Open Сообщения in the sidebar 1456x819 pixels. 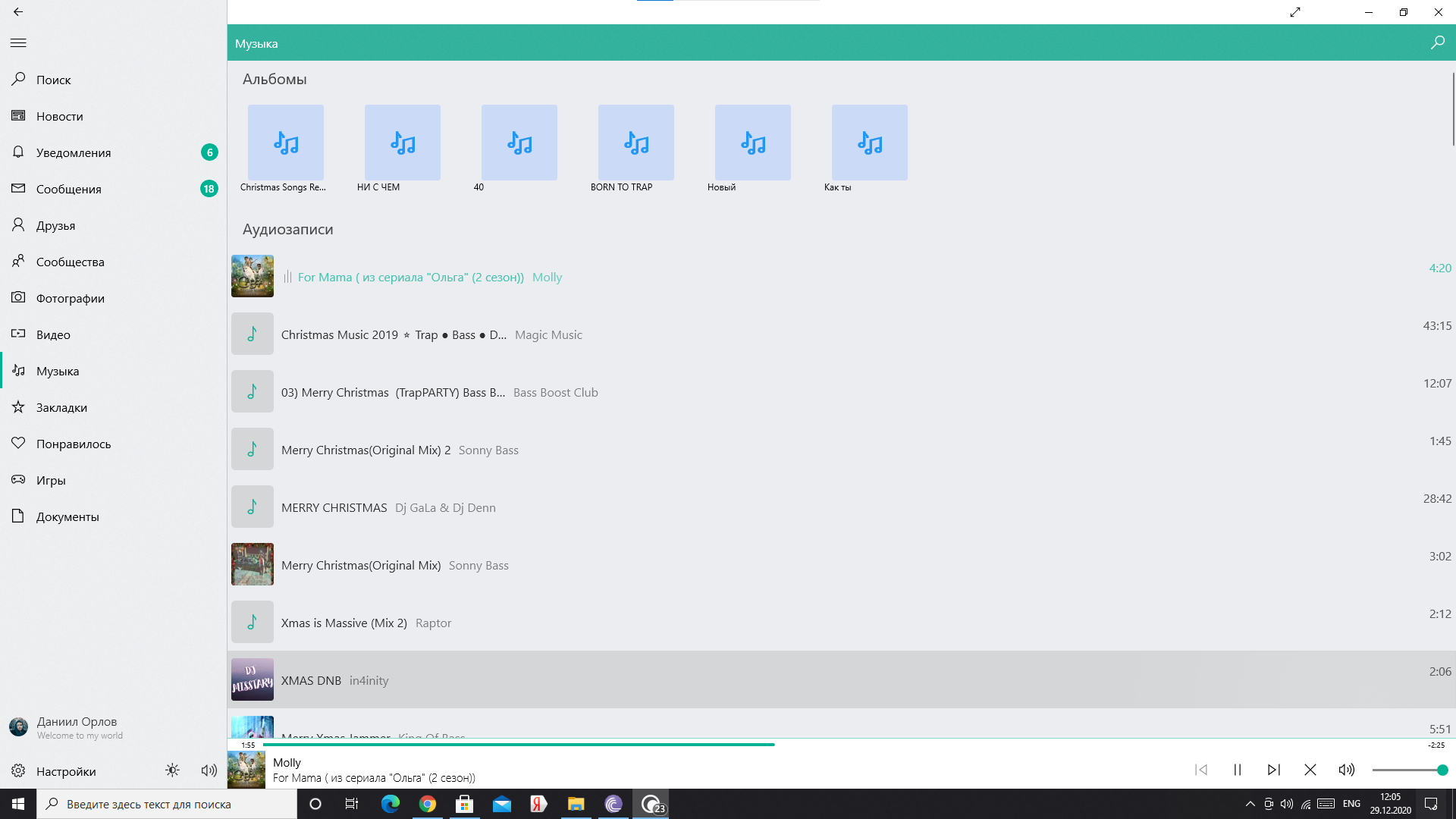[68, 189]
